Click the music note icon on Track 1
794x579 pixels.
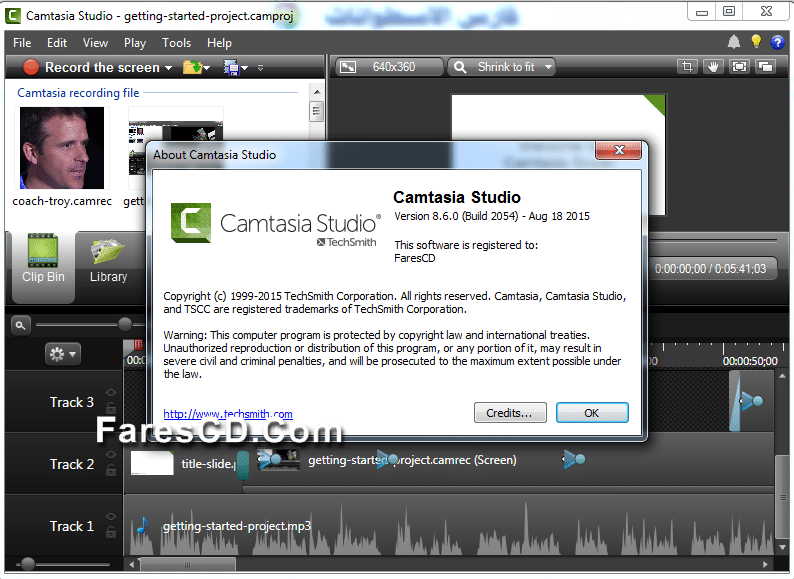[x=143, y=525]
